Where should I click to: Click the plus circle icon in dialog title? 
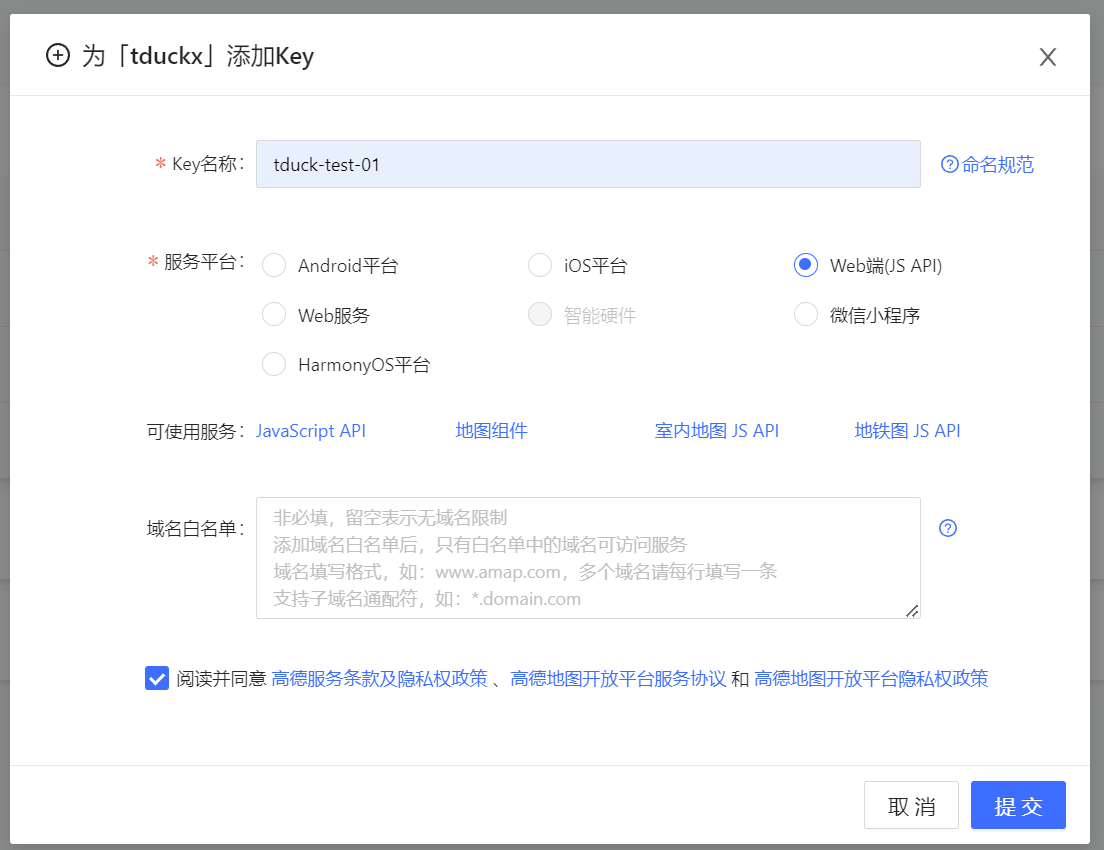coord(58,55)
